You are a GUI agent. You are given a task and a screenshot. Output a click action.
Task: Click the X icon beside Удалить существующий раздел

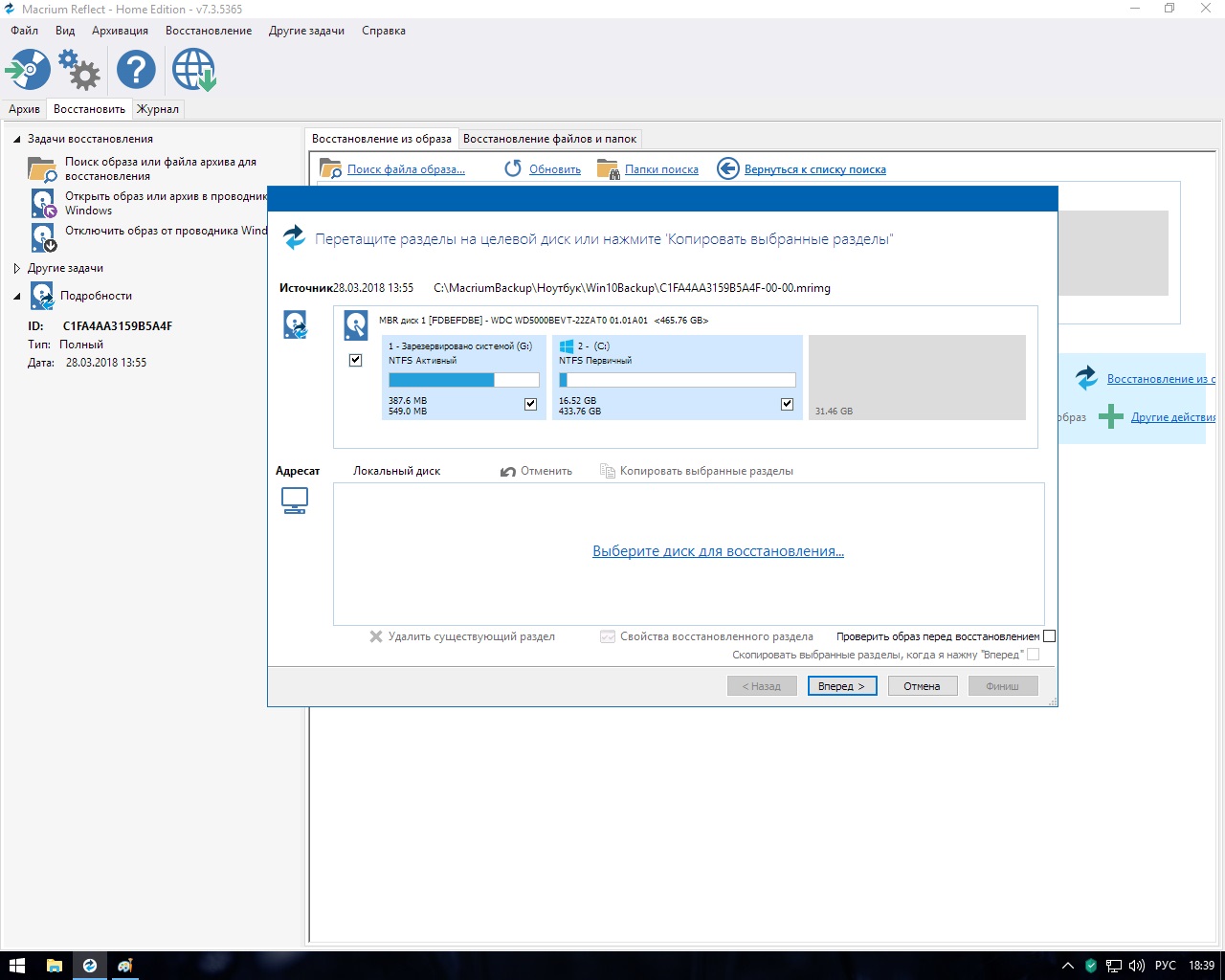click(376, 636)
